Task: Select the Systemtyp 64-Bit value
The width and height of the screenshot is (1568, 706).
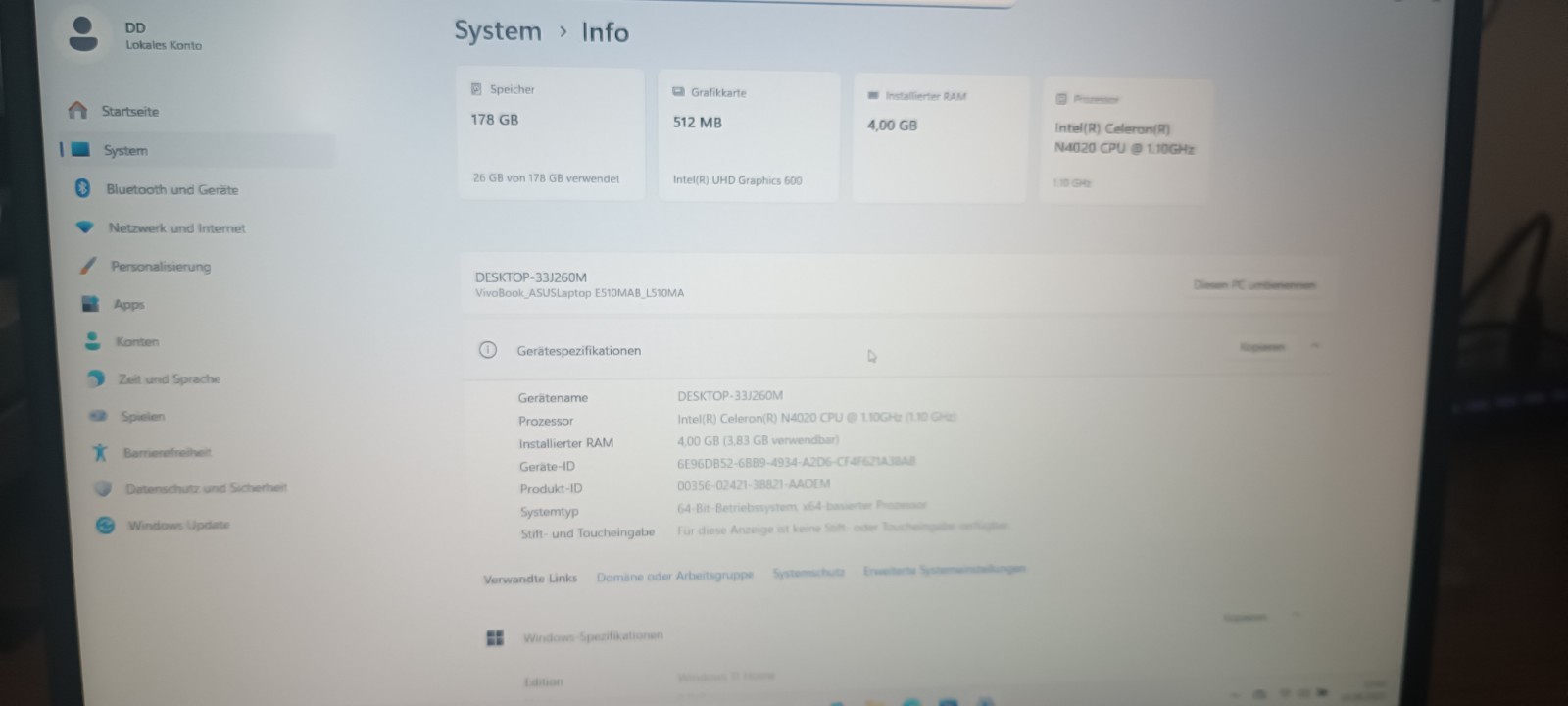Action: click(802, 507)
